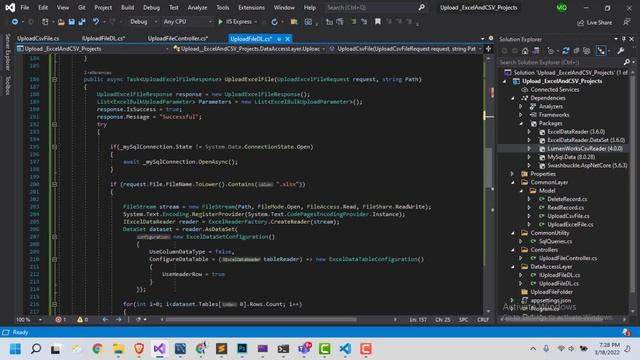The height and width of the screenshot is (360, 640).
Task: Collapse ConfigureDataTable block at line 210
Action: [x=54, y=259]
